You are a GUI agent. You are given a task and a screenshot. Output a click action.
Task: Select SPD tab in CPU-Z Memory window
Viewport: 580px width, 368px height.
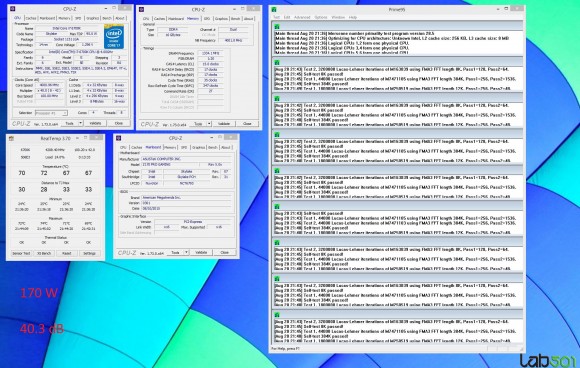[207, 19]
